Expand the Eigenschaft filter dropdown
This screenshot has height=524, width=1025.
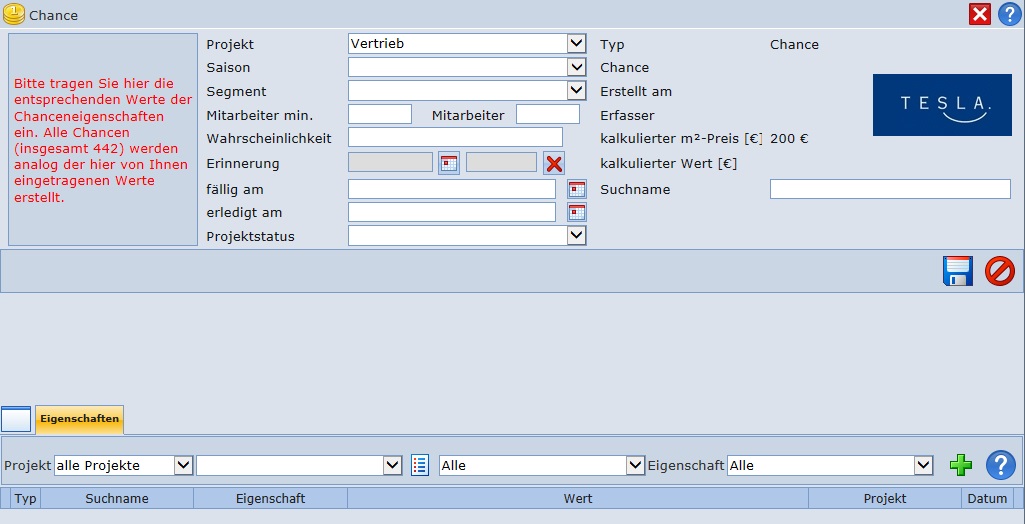(923, 465)
